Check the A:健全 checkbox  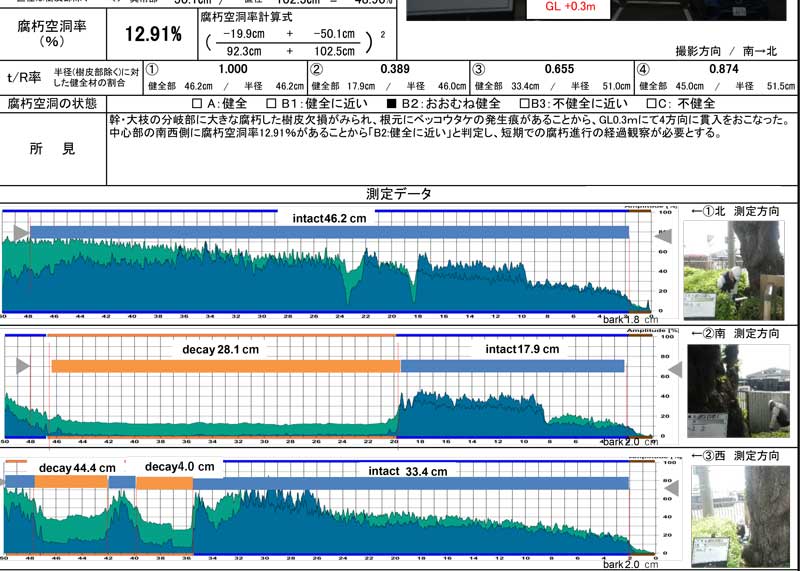(197, 104)
